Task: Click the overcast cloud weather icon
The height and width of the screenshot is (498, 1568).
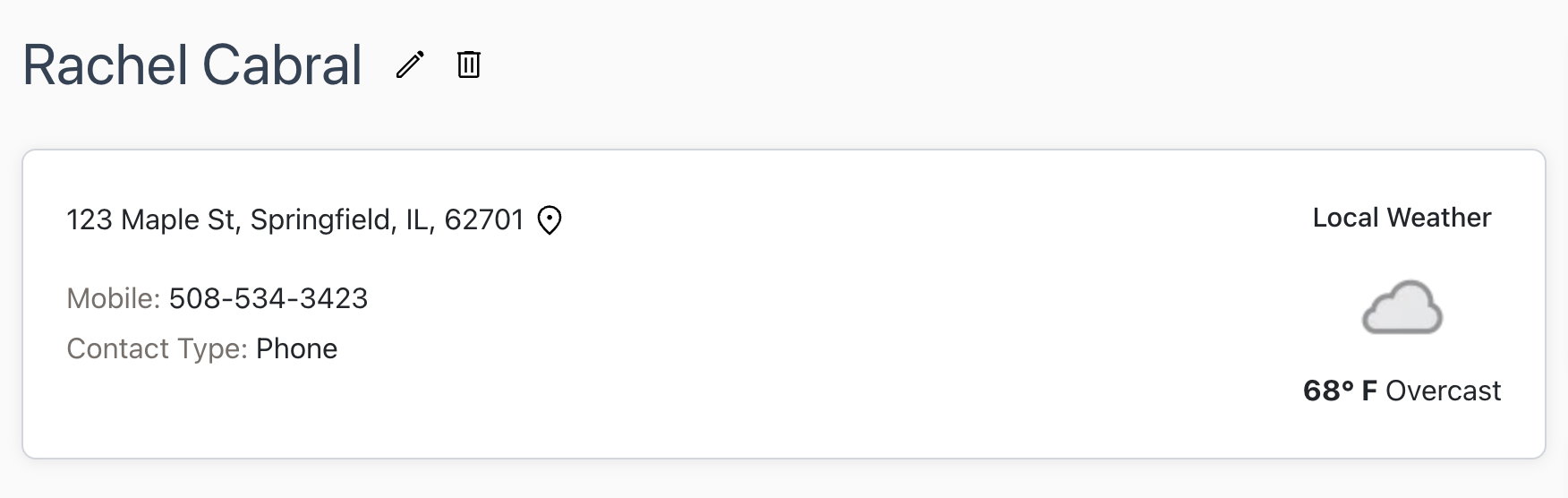Action: point(1402,307)
